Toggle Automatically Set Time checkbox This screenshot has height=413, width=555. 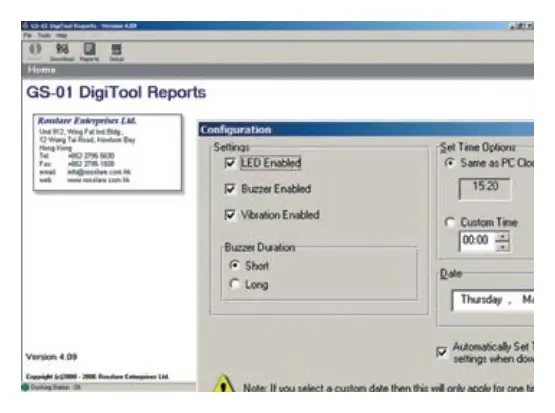pyautogui.click(x=442, y=352)
